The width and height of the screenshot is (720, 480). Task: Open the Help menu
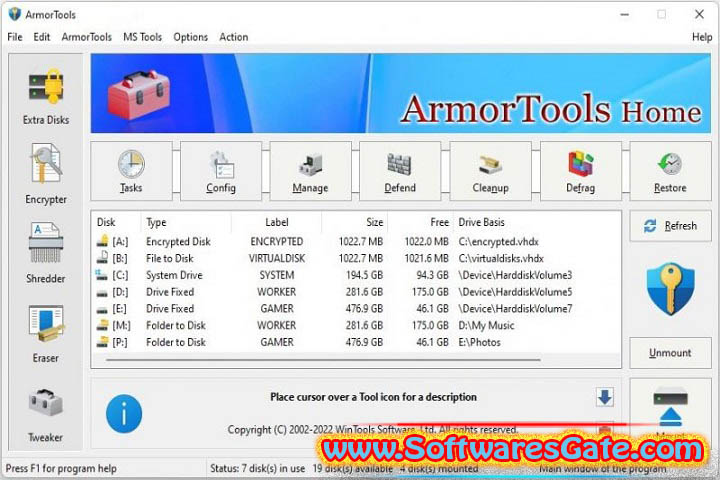point(702,37)
